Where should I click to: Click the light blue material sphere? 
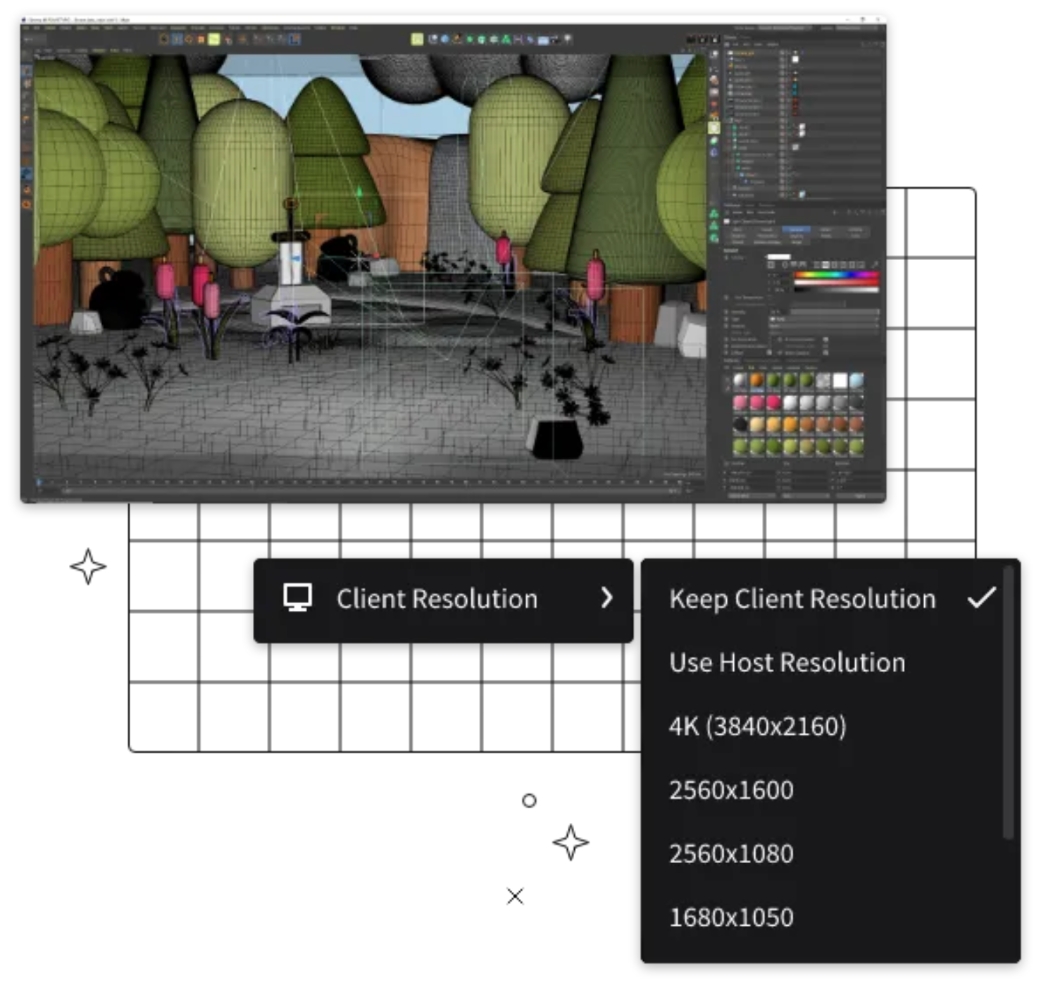pyautogui.click(x=859, y=382)
